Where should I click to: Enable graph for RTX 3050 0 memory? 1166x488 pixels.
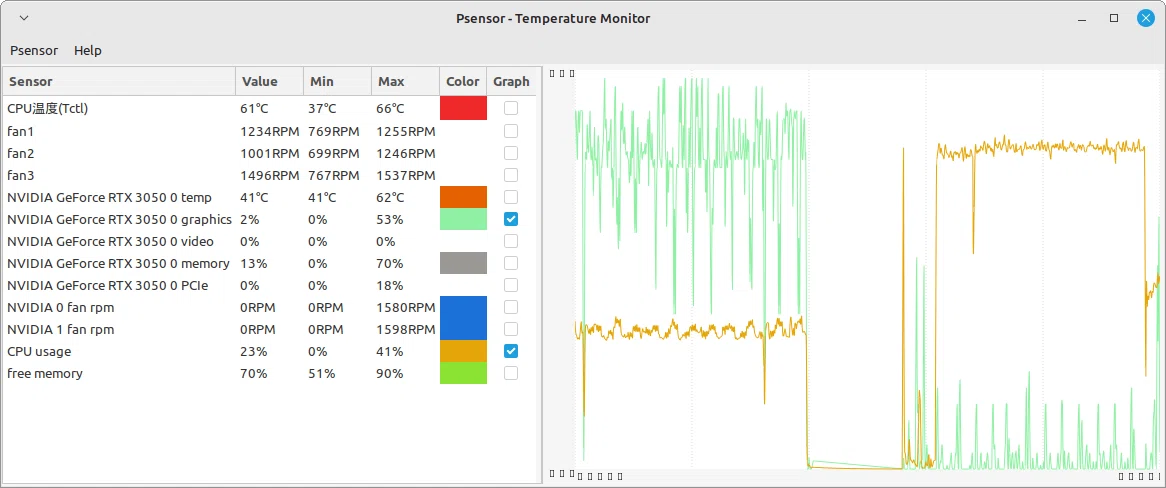coord(511,263)
